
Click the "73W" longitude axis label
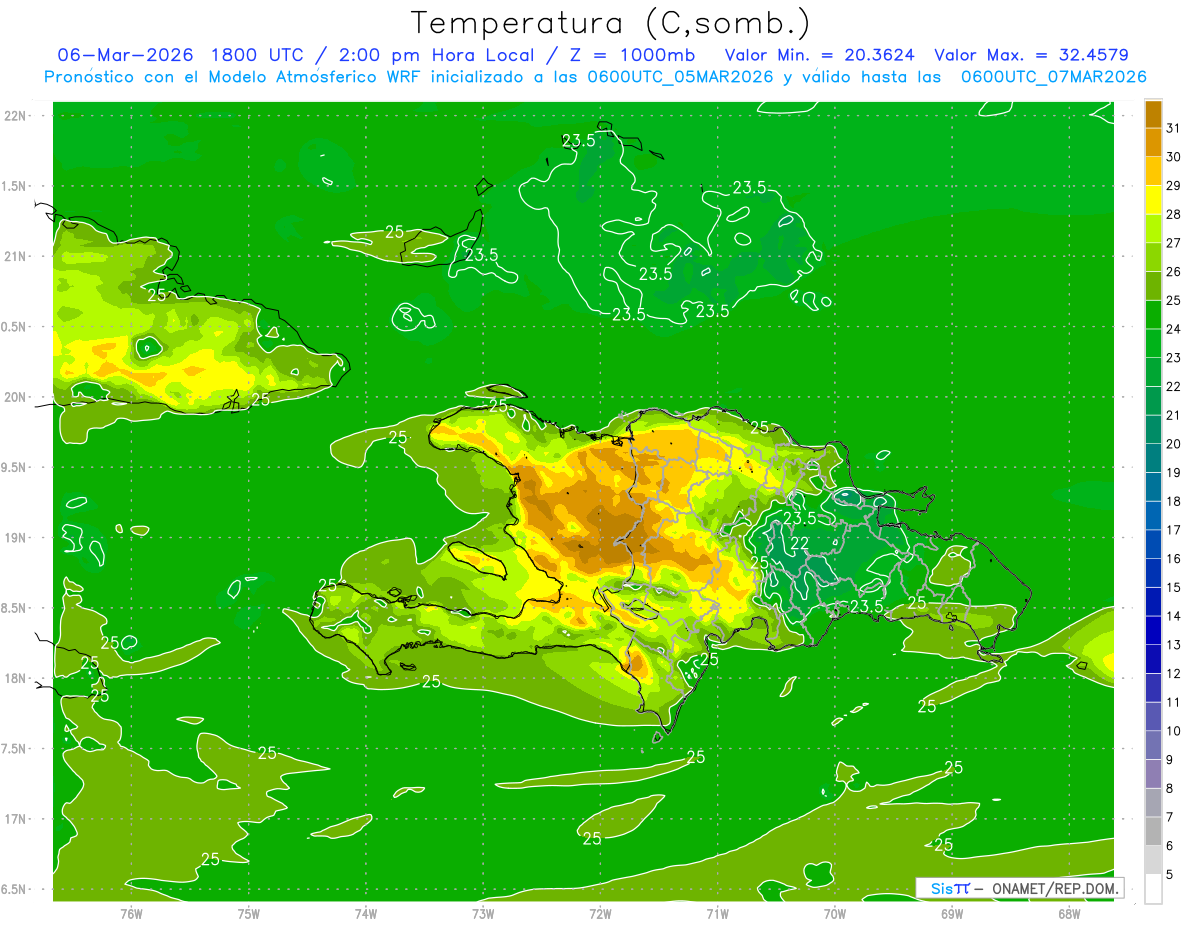483,913
